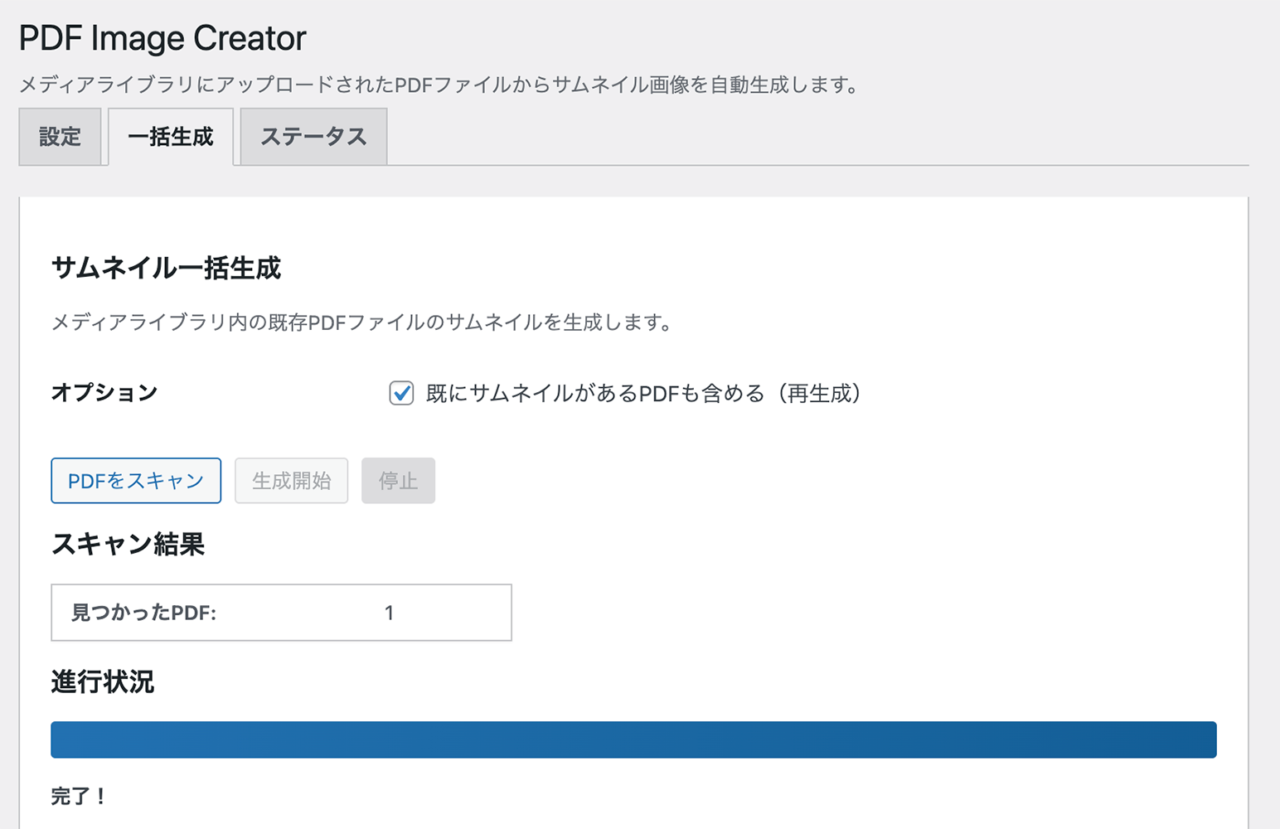1280x829 pixels.
Task: Click the PDF Image Creator page title
Action: tap(161, 38)
